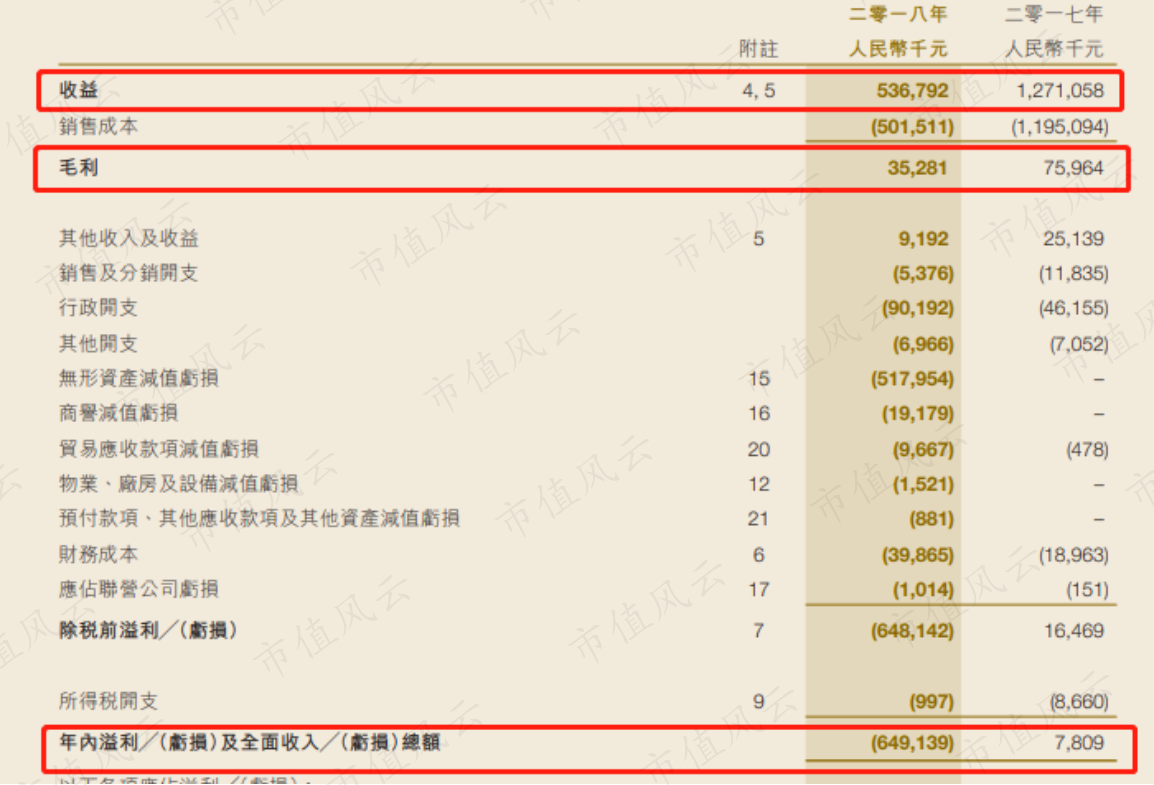Click note number 12
This screenshot has height=785, width=1154.
tap(759, 484)
